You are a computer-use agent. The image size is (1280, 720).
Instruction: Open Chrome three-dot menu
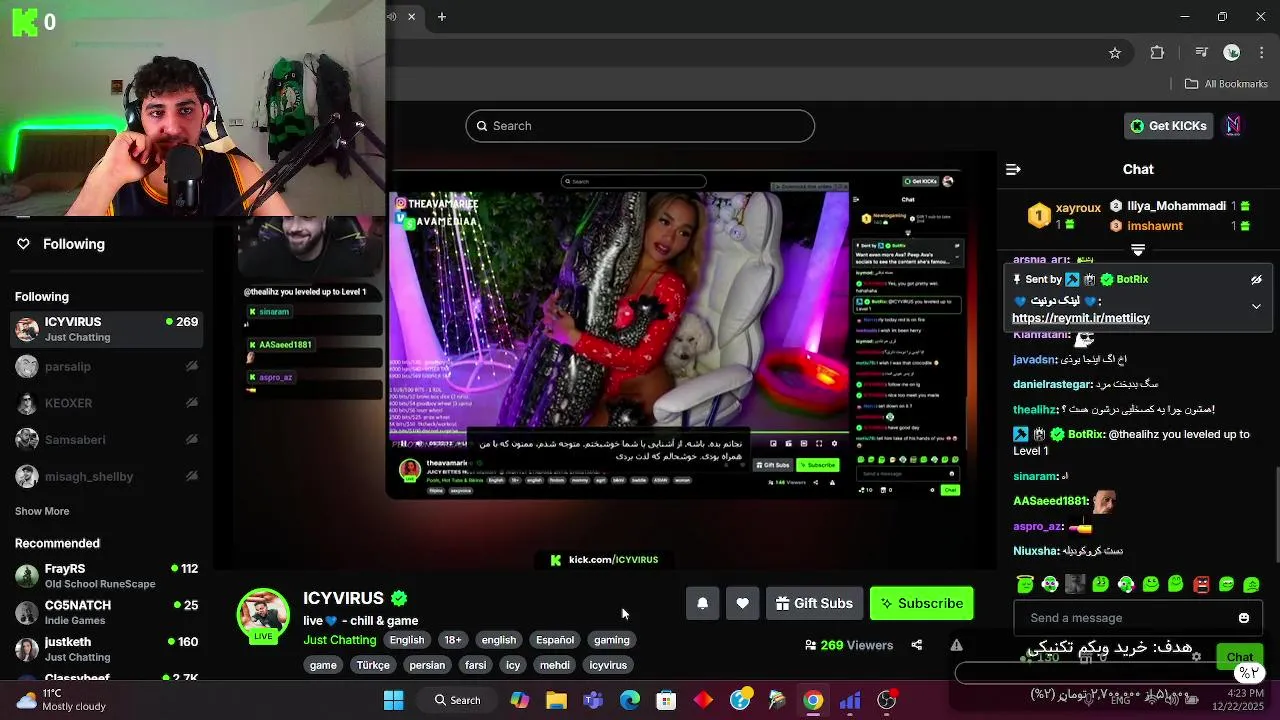pyautogui.click(x=1261, y=53)
